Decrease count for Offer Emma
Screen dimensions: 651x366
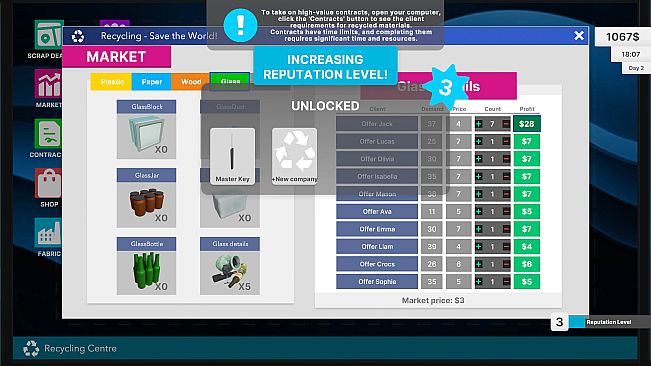coord(506,229)
